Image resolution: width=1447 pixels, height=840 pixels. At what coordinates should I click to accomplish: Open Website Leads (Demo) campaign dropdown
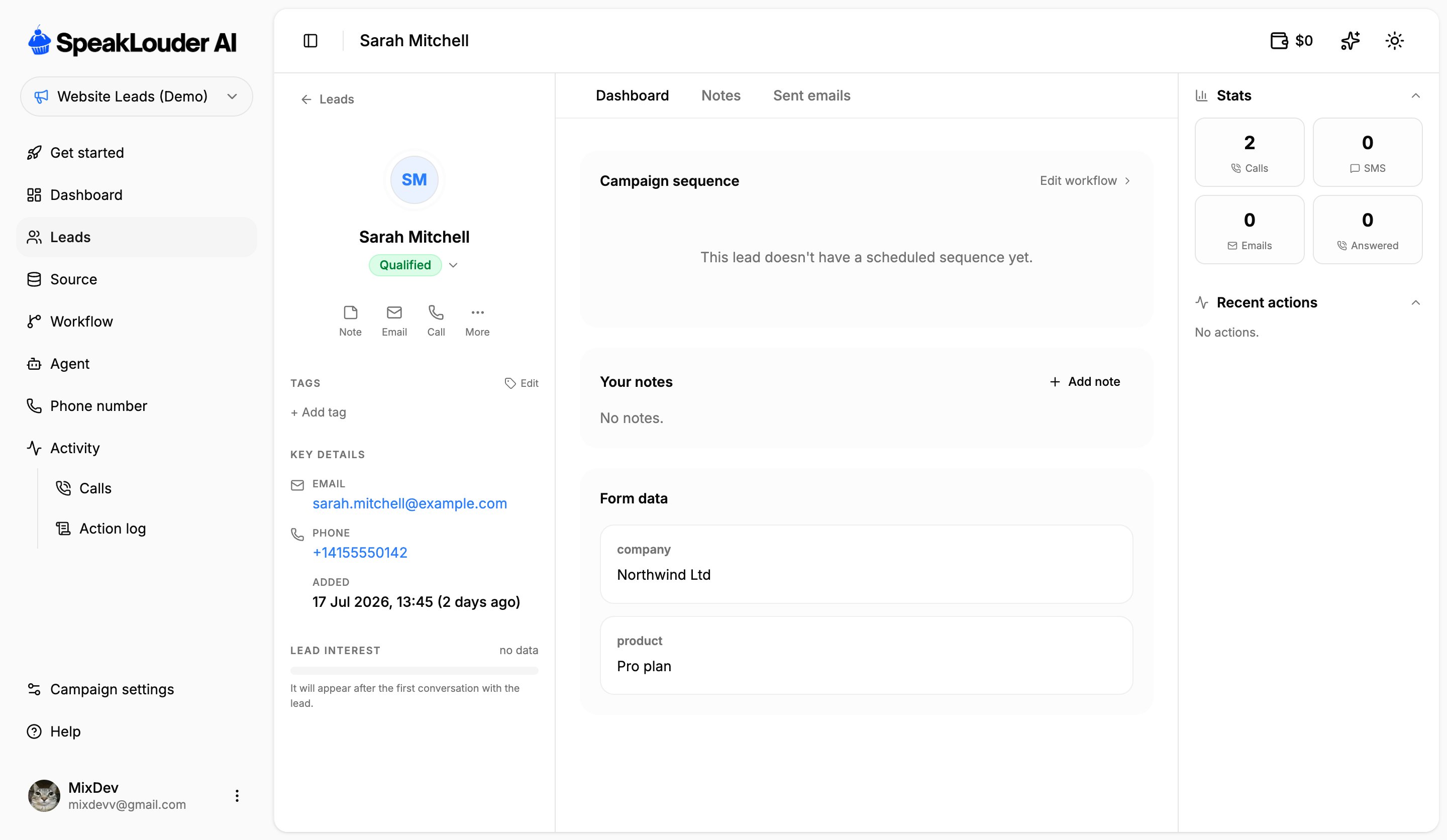(x=137, y=96)
